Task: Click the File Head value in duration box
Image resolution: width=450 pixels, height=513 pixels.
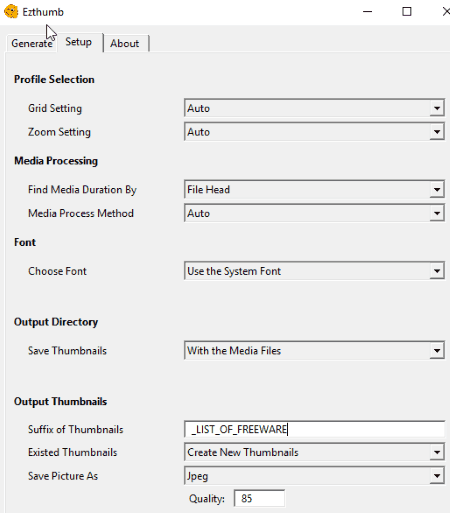Action: click(208, 190)
